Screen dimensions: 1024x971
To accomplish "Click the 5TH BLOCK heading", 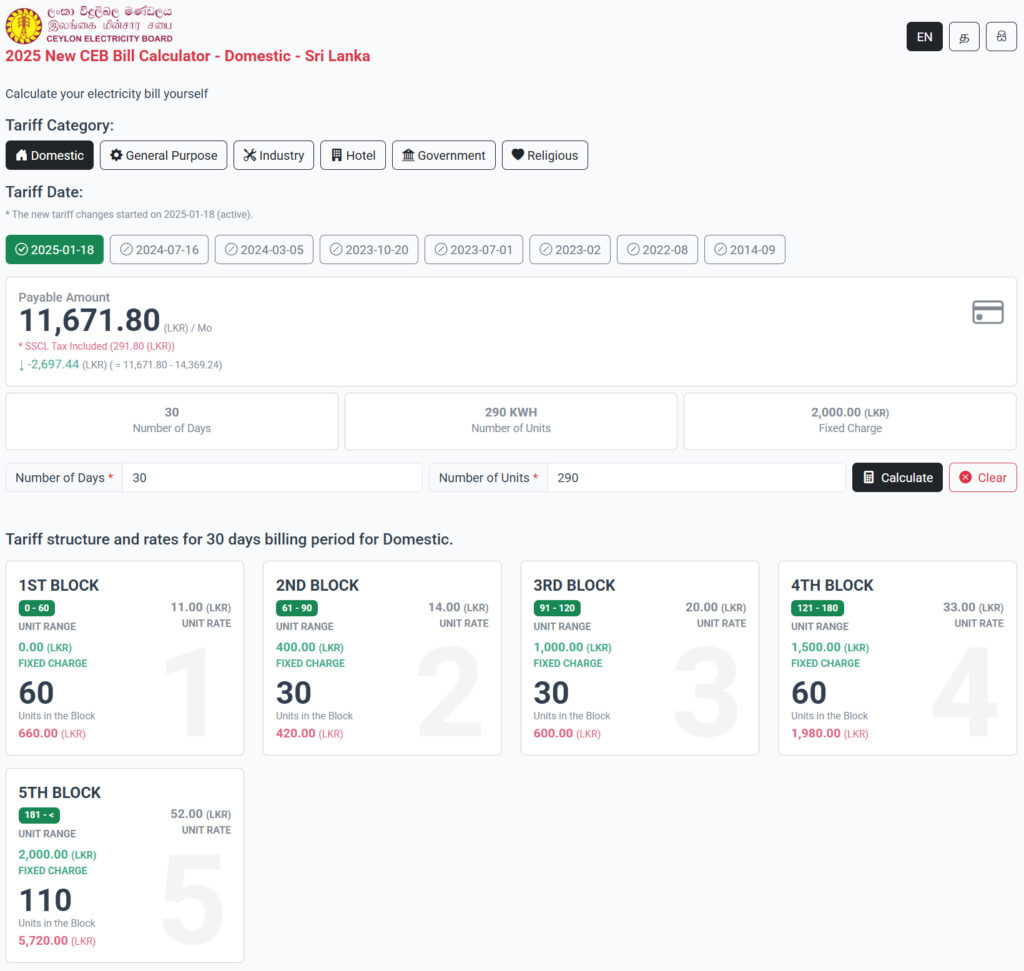I will click(59, 793).
